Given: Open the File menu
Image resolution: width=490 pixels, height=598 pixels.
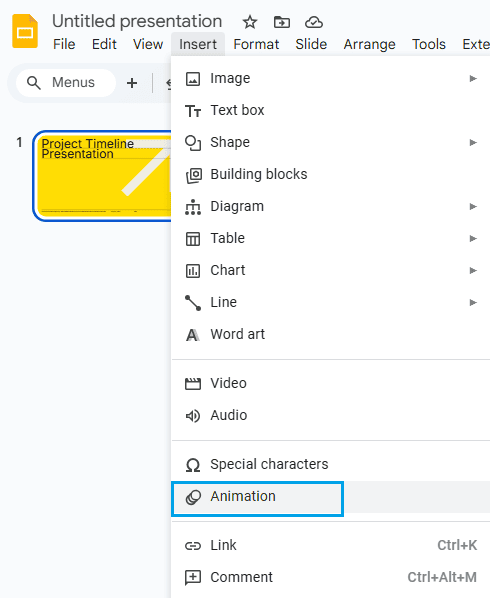Looking at the screenshot, I should tap(64, 44).
